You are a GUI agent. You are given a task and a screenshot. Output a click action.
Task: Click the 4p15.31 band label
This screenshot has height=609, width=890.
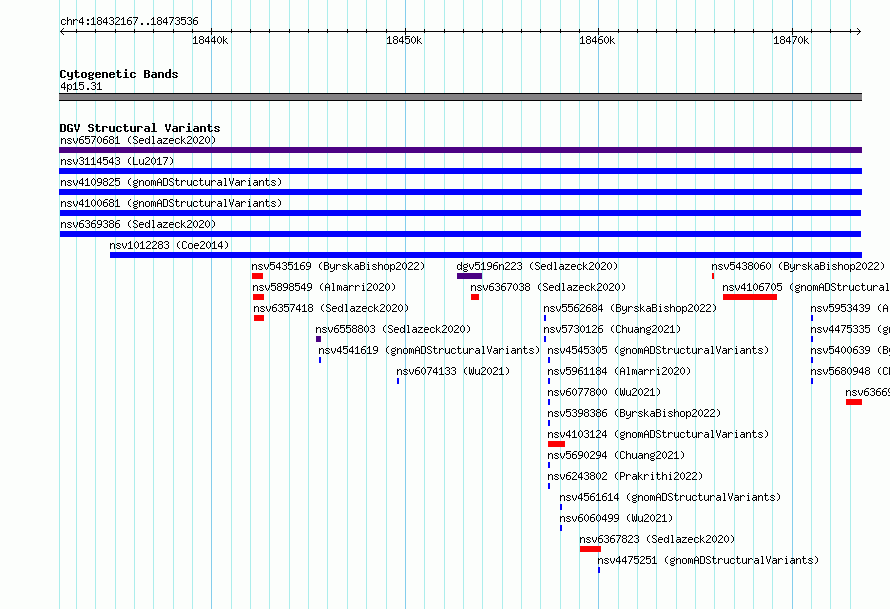point(81,86)
